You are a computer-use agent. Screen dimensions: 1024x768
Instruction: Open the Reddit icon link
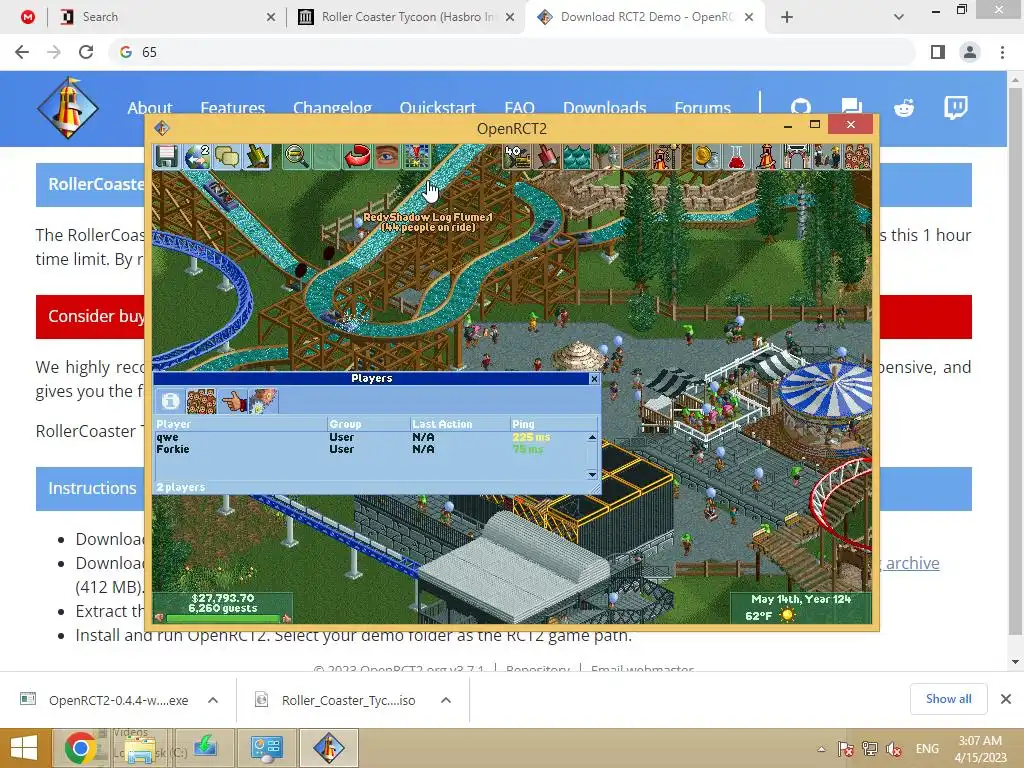click(x=904, y=108)
